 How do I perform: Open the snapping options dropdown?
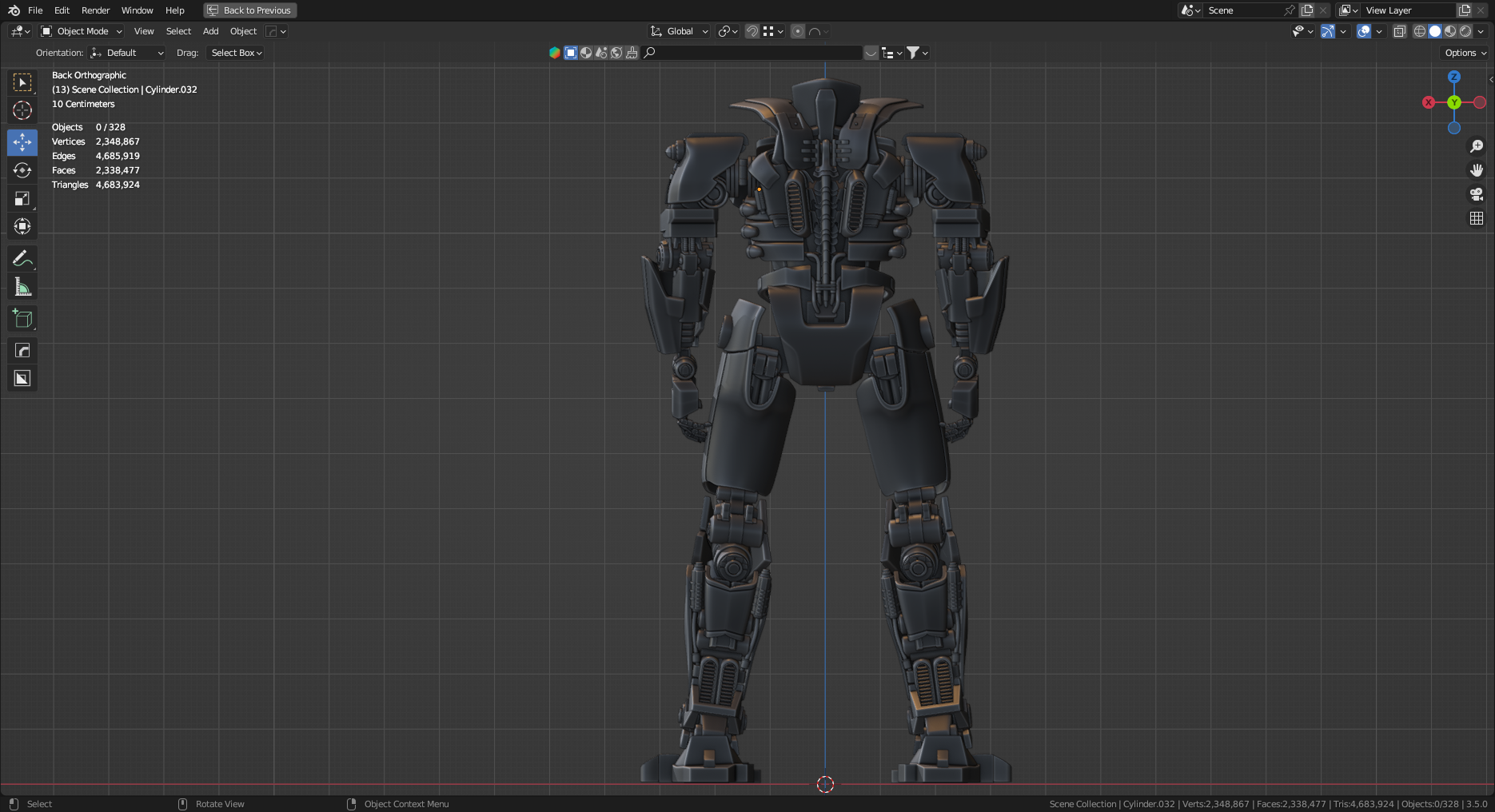click(773, 31)
